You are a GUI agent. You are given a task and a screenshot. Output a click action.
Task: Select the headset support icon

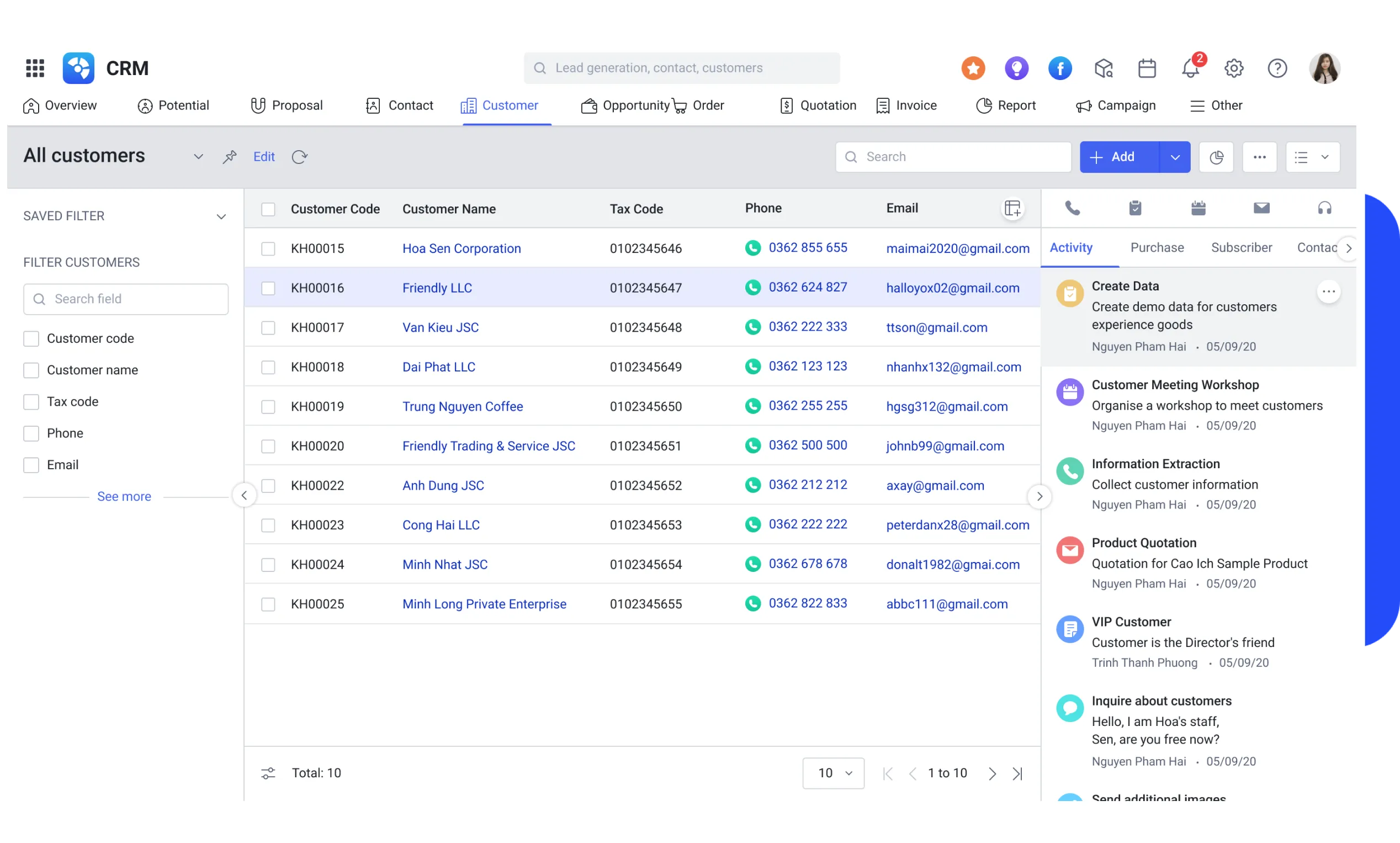(x=1324, y=208)
